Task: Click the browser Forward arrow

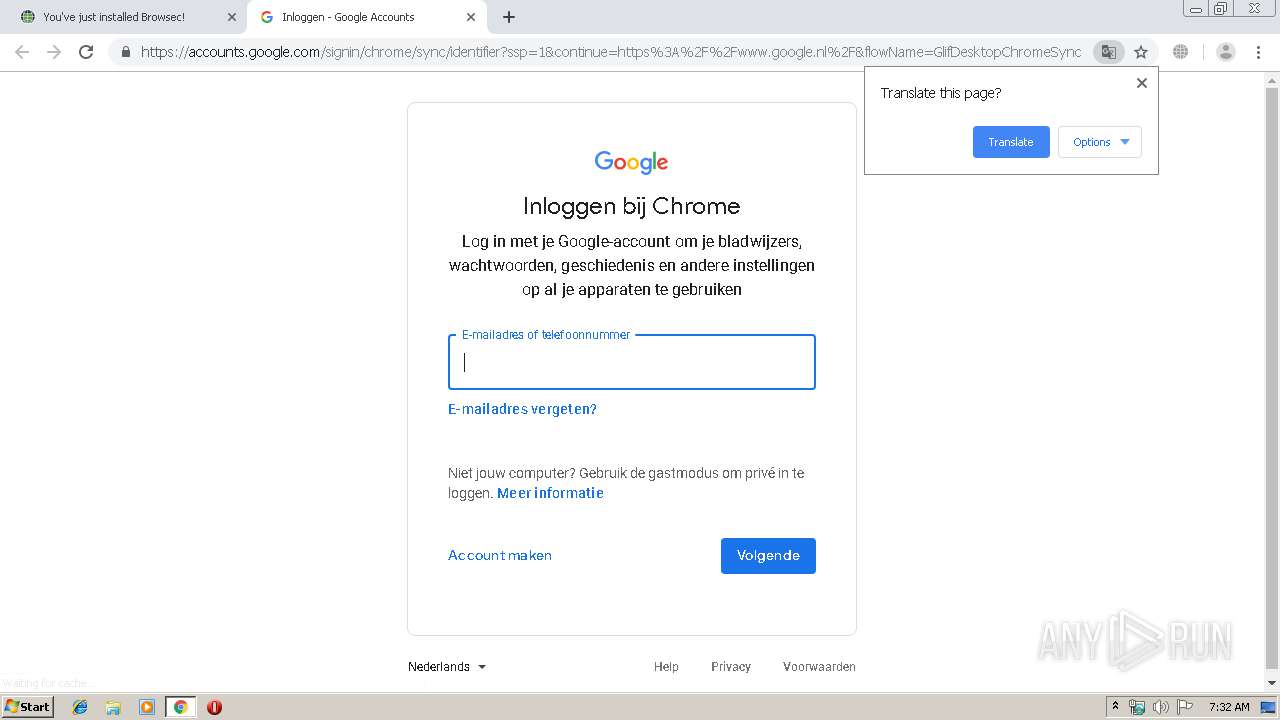Action: pos(54,52)
